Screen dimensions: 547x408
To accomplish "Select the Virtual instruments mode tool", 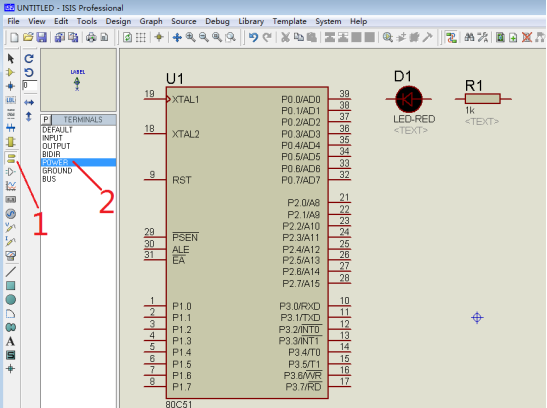I will [x=11, y=255].
